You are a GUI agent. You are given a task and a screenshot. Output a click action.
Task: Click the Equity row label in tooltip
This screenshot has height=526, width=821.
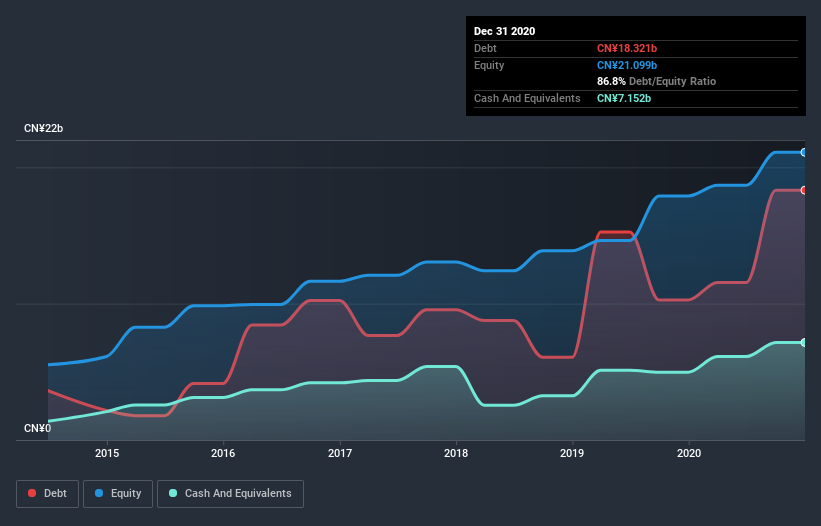(489, 65)
